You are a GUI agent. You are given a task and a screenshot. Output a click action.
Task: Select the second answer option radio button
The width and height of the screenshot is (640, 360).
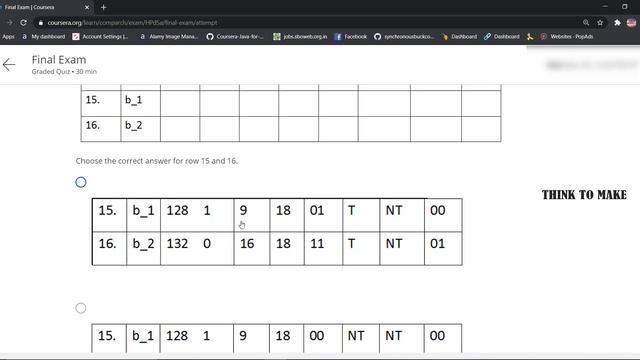[x=81, y=308]
